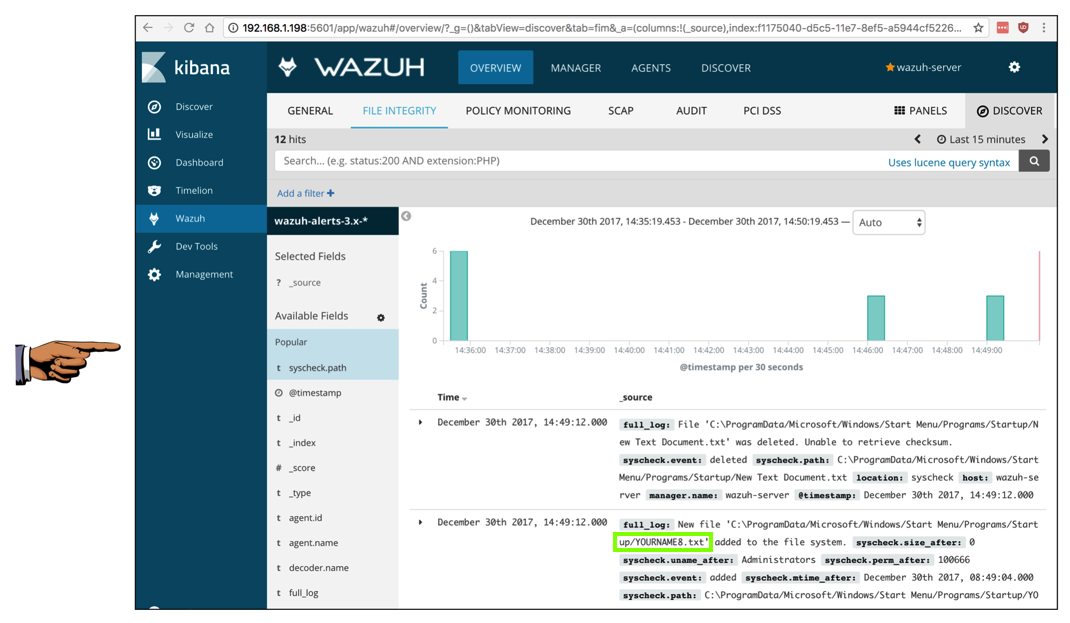The width and height of the screenshot is (1070, 623).
Task: Open the AUDIT tab
Action: (x=691, y=111)
